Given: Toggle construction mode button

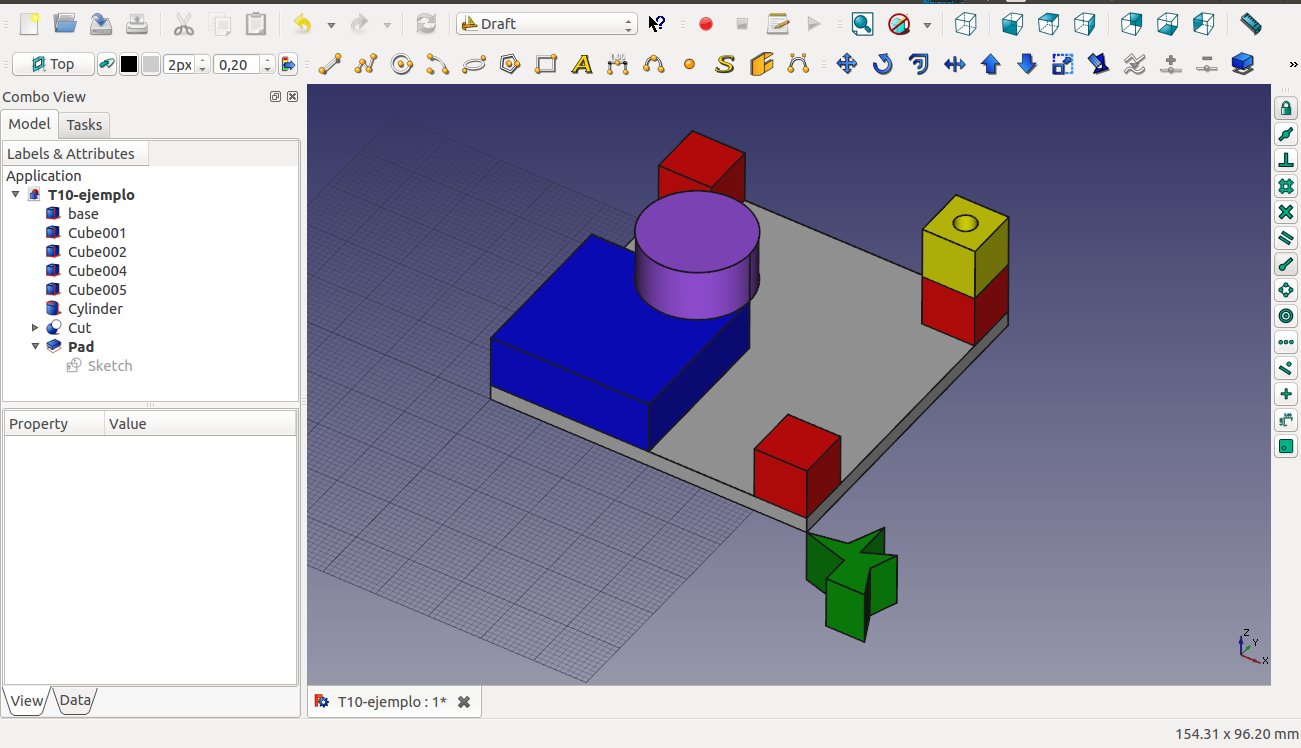Looking at the screenshot, I should (107, 65).
